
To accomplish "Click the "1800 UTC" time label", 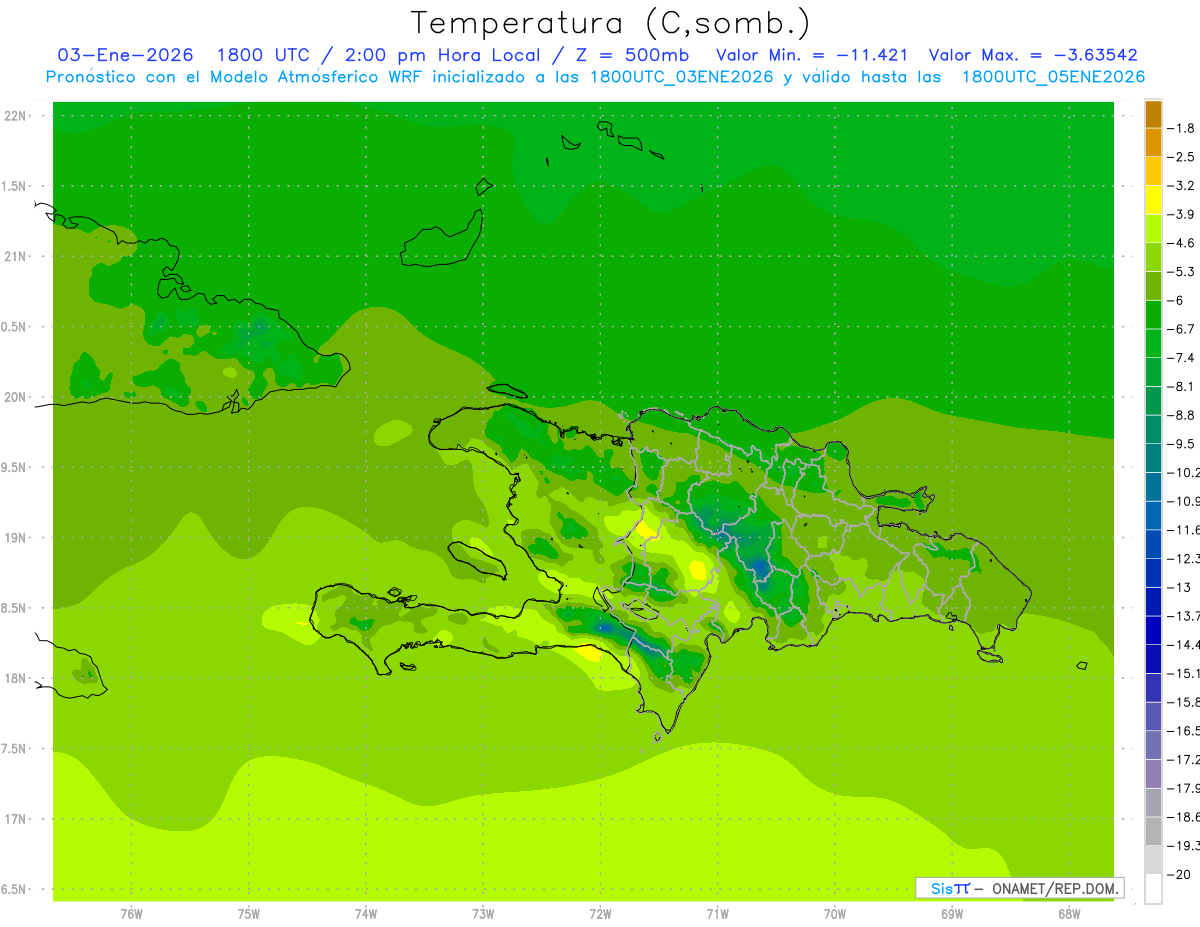I will pos(262,55).
